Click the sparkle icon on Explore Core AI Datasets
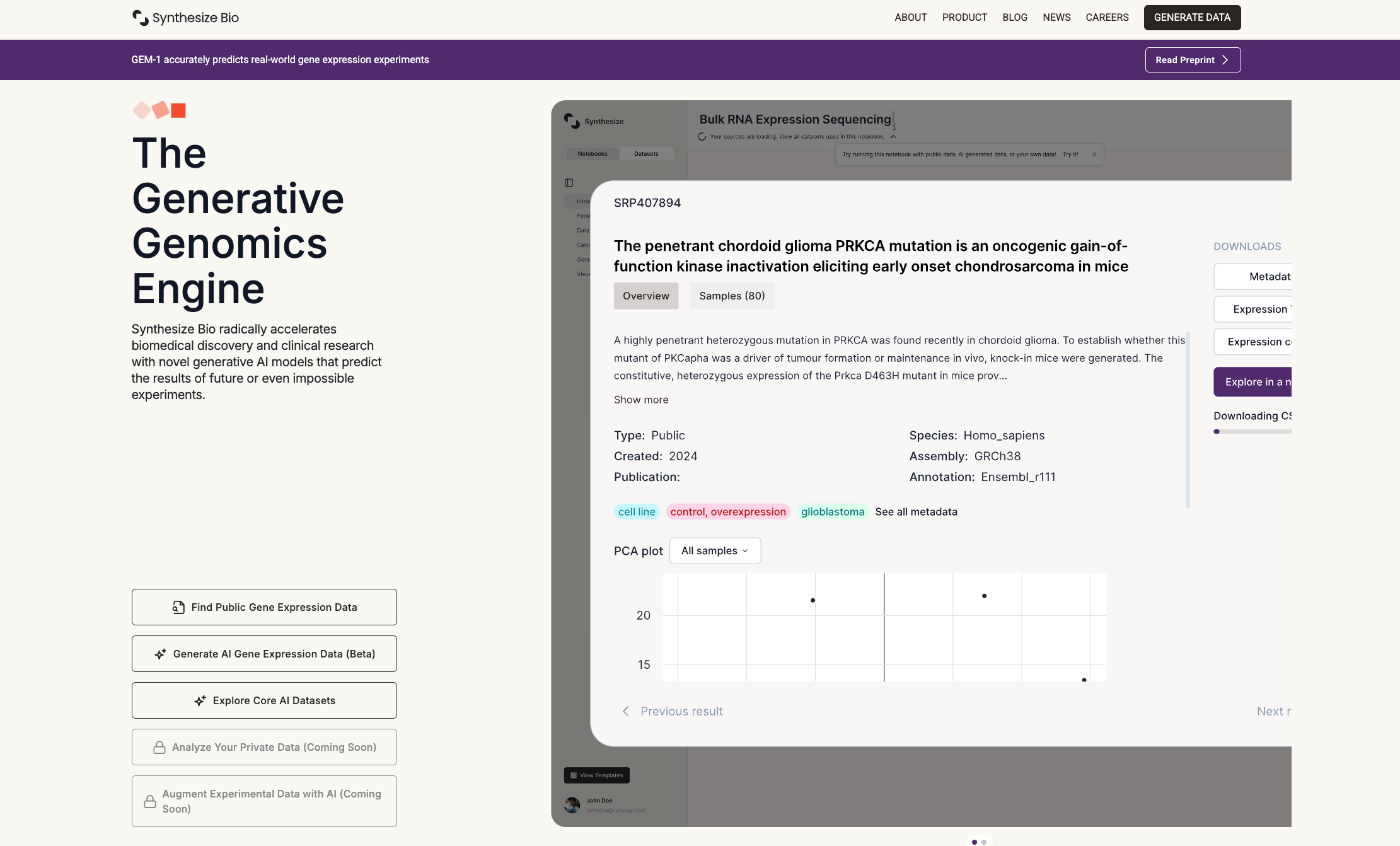 [200, 700]
